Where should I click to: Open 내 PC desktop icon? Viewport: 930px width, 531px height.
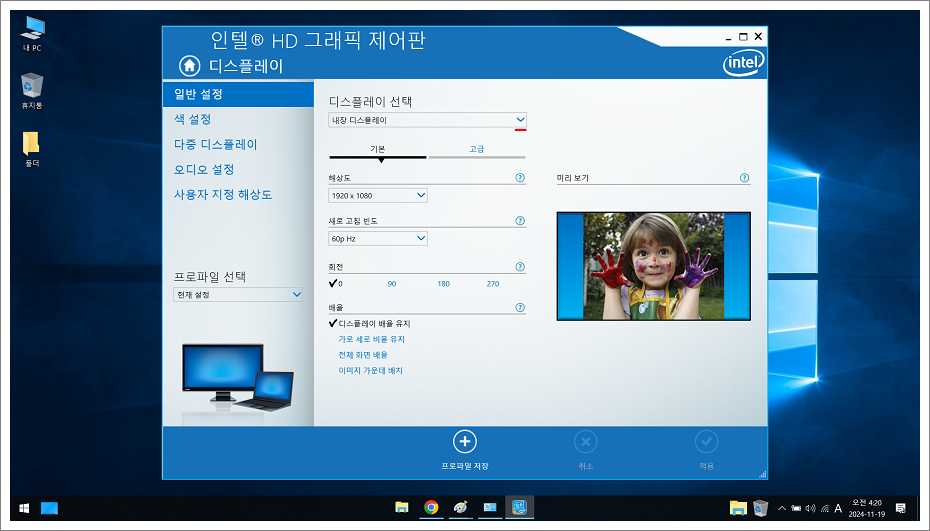(x=32, y=34)
